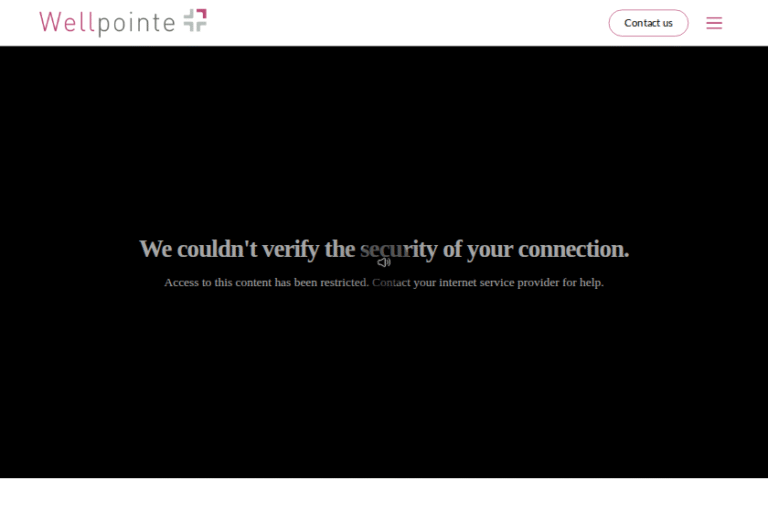This screenshot has width=768, height=512.
Task: Open the hamburger navigation menu
Action: tap(714, 23)
